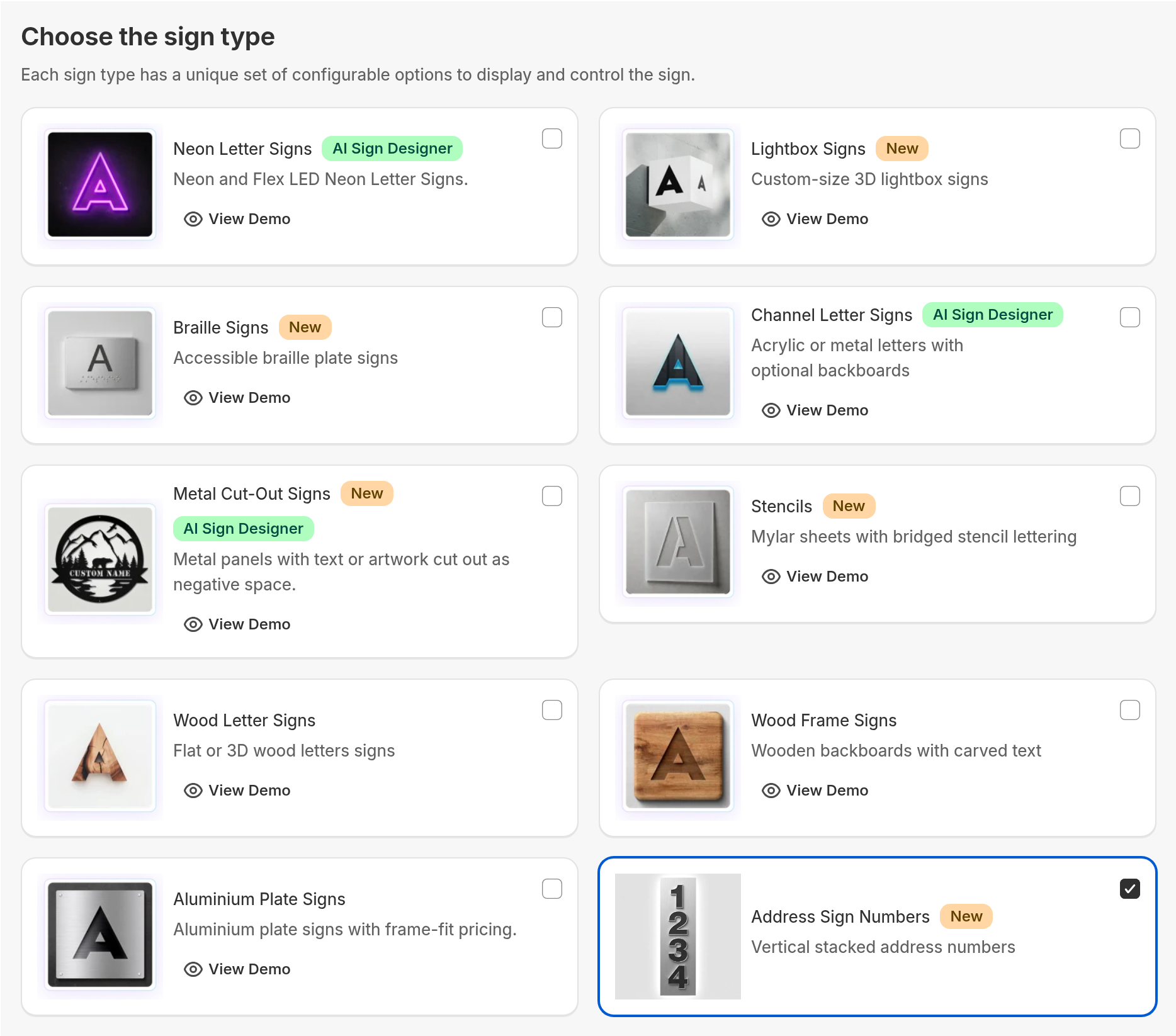Select the Stencils sheet thumbnail
Viewport: 1176px width, 1036px height.
[x=678, y=542]
